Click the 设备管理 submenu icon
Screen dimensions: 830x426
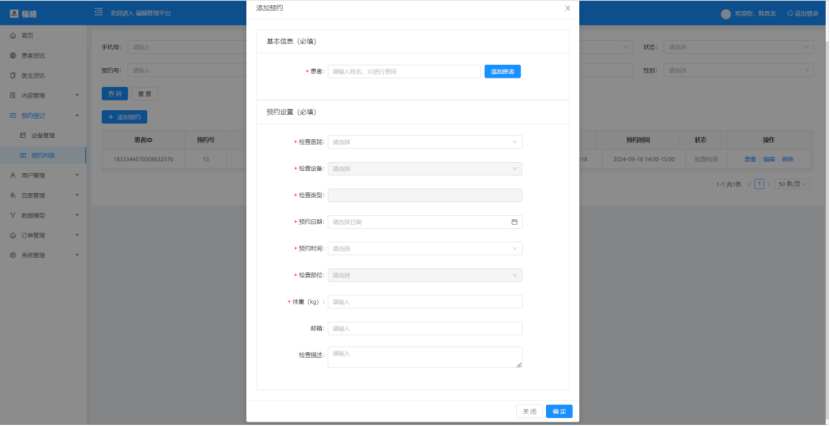click(23, 135)
